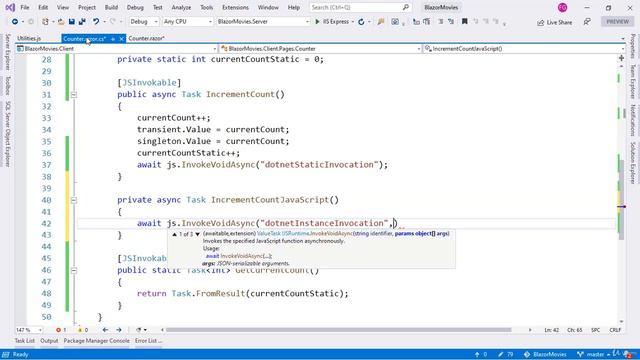Open the BlazorMovies.Client.Pages.Counter type dropdown
Screen dimensions: 640x360
[x=320, y=49]
